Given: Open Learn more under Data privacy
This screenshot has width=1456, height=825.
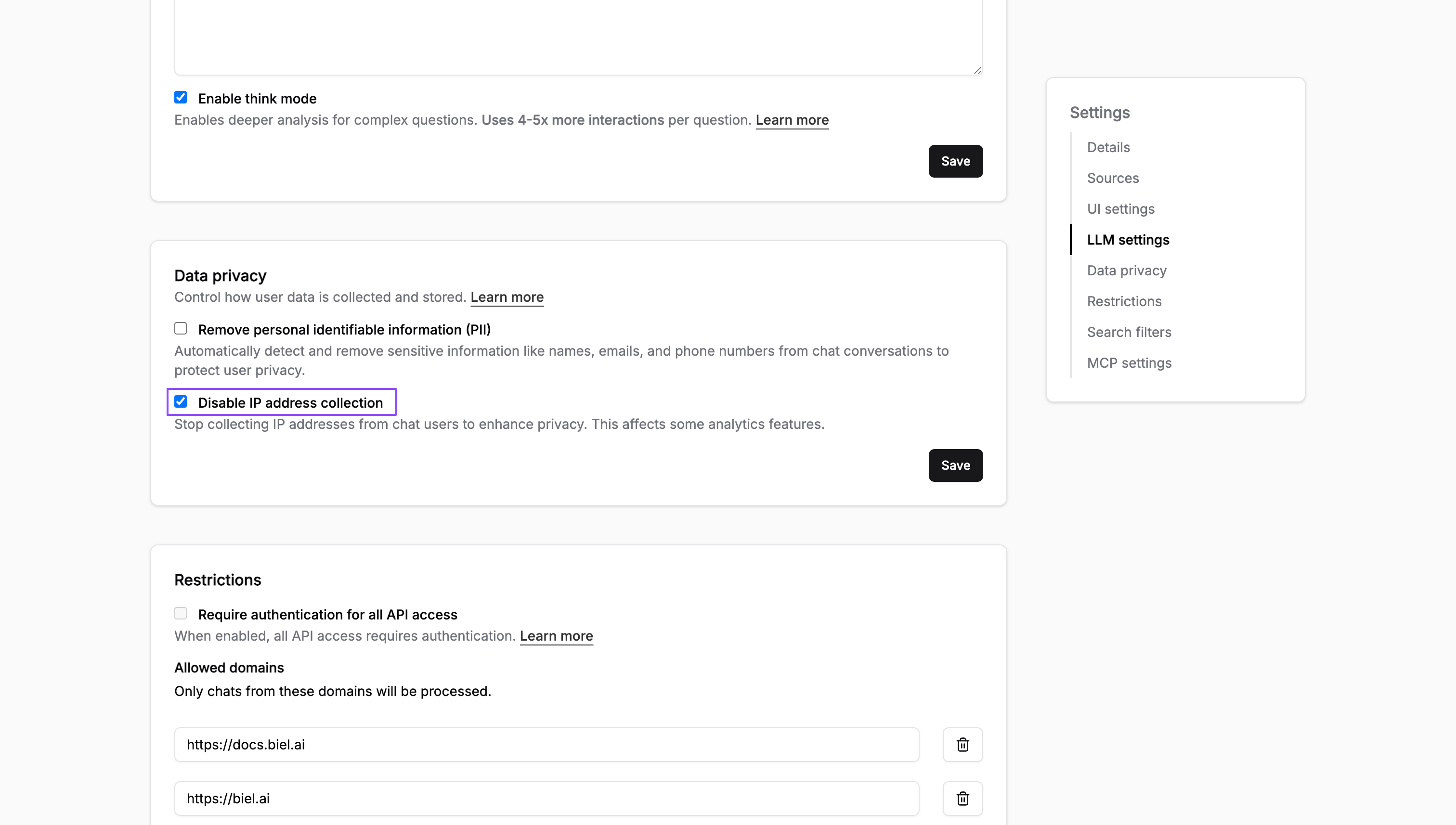Looking at the screenshot, I should [x=507, y=297].
